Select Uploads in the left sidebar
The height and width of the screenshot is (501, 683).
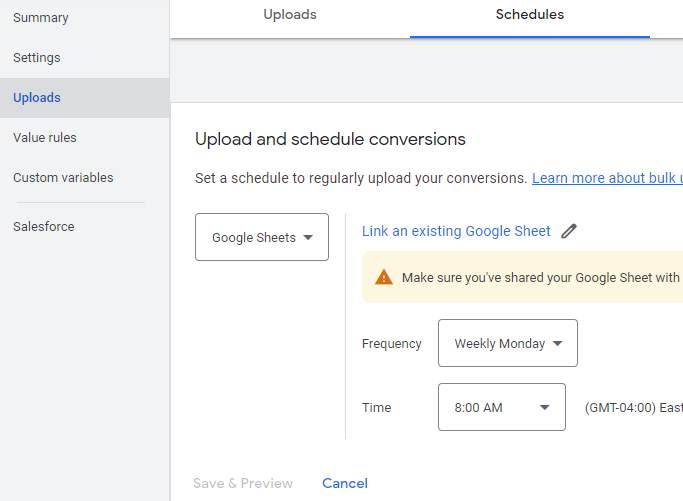coord(37,98)
